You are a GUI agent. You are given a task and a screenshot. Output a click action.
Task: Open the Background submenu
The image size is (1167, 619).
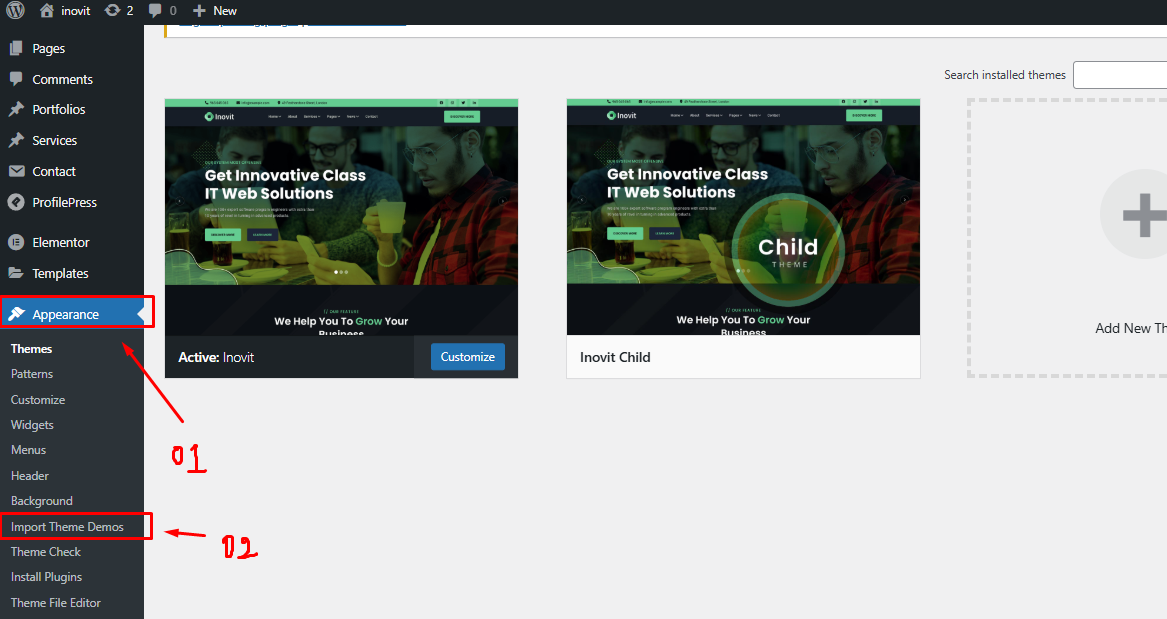pos(42,501)
